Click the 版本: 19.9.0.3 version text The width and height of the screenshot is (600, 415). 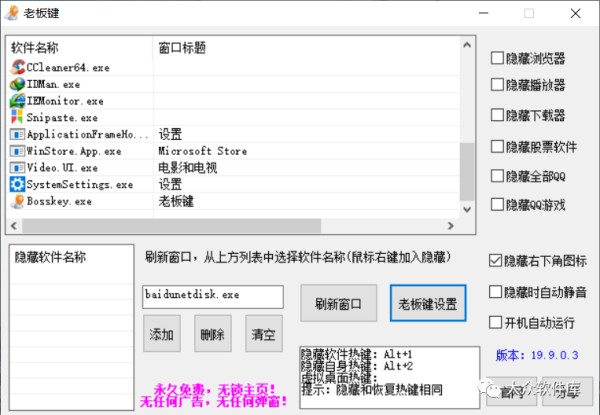(537, 355)
